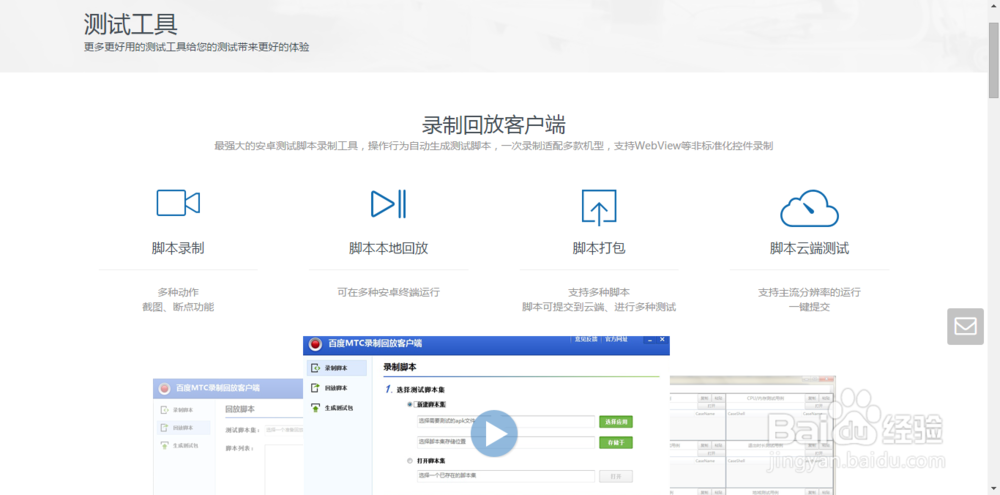Click the 脚本列表 list box in the left window
This screenshot has height=495, width=1000.
[284, 469]
